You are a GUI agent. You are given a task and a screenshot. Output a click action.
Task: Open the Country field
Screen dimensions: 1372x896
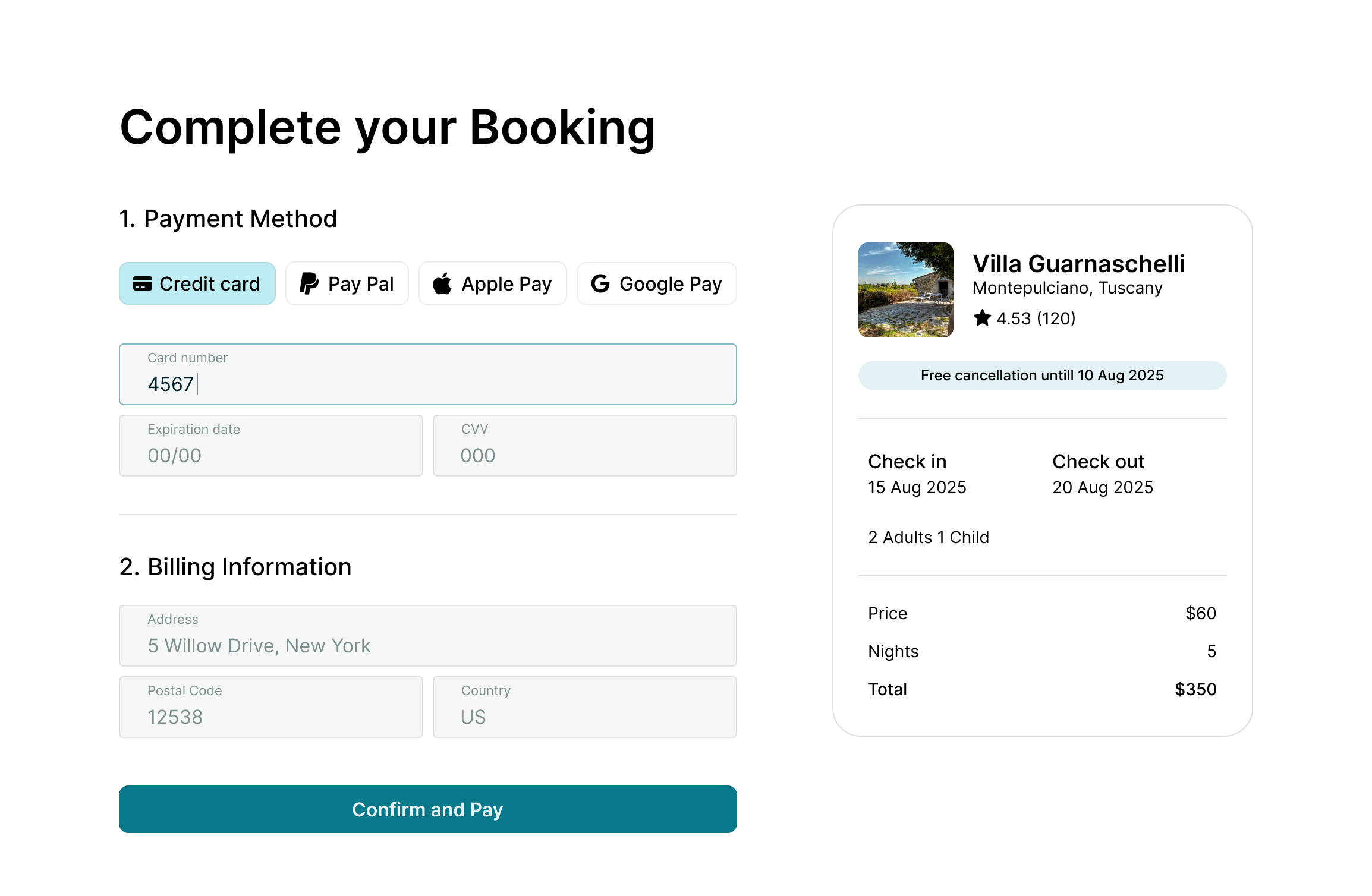(x=585, y=708)
